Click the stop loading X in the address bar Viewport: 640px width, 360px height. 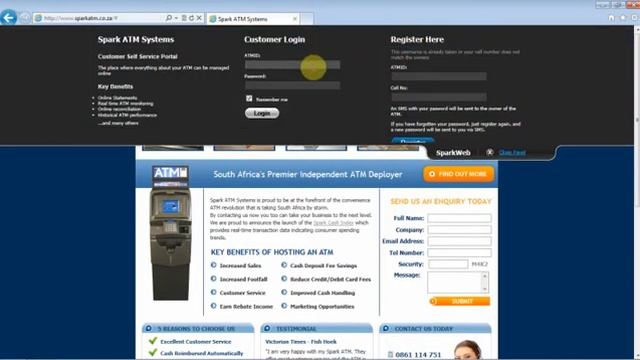click(199, 18)
